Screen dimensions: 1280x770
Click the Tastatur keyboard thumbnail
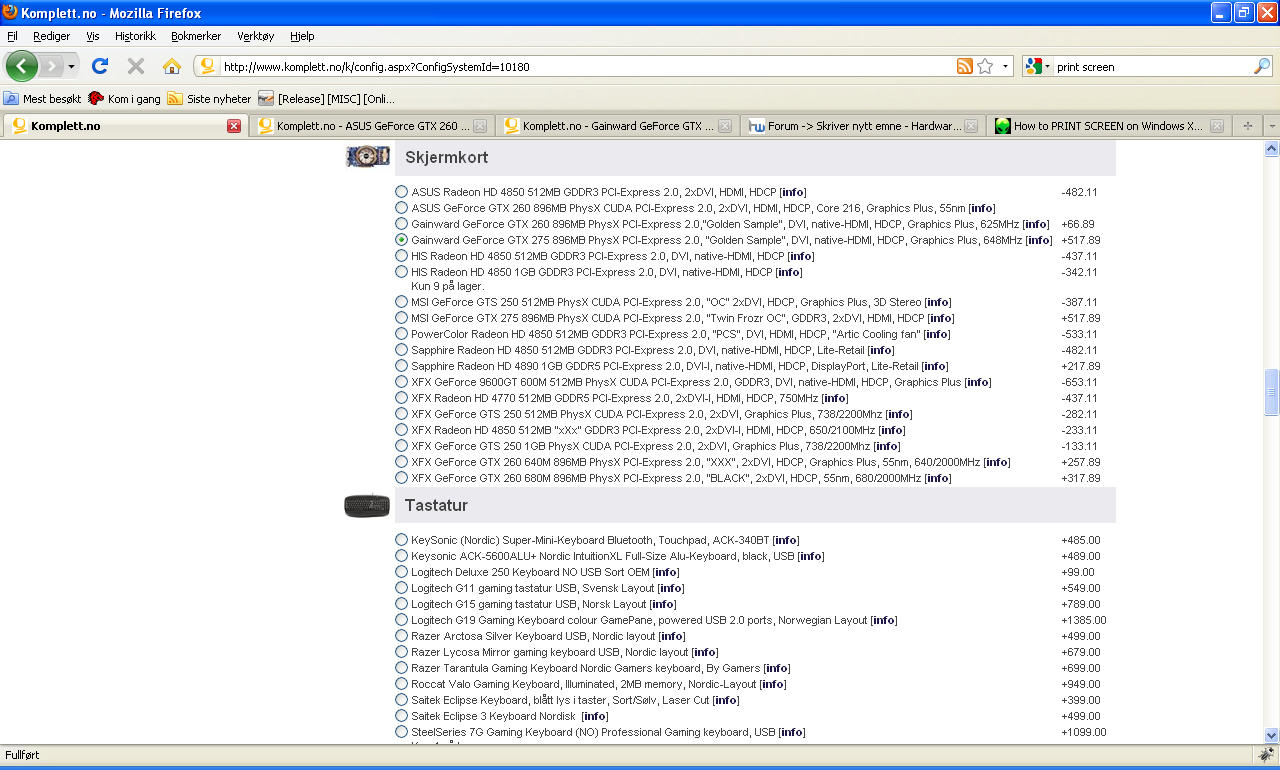[367, 506]
